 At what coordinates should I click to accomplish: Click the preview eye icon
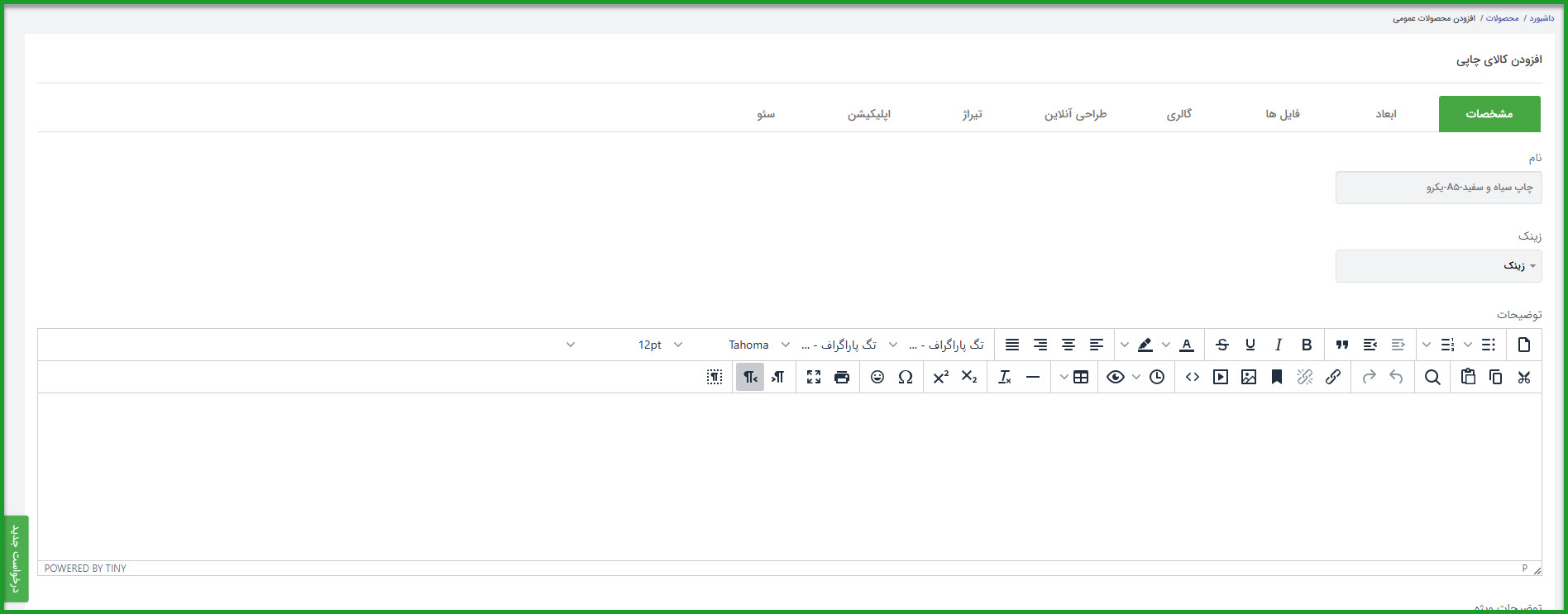[x=1116, y=377]
